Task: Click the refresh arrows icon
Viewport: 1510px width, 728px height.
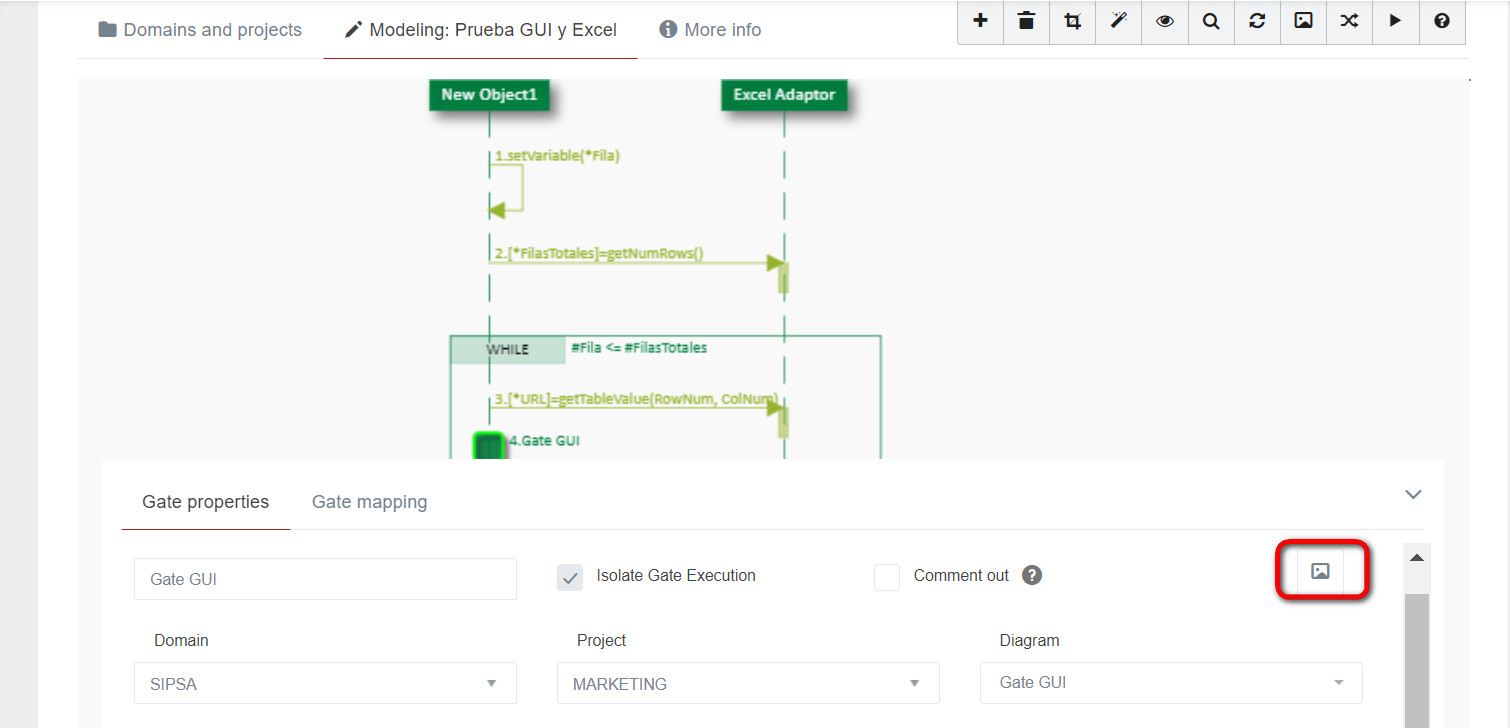Action: tap(1257, 21)
